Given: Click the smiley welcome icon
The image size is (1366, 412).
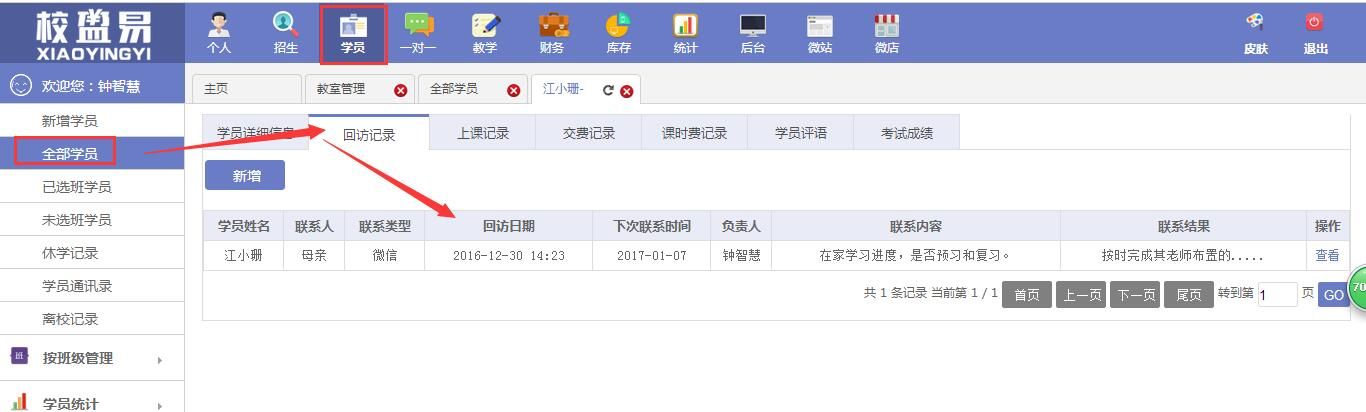Looking at the screenshot, I should [x=20, y=86].
